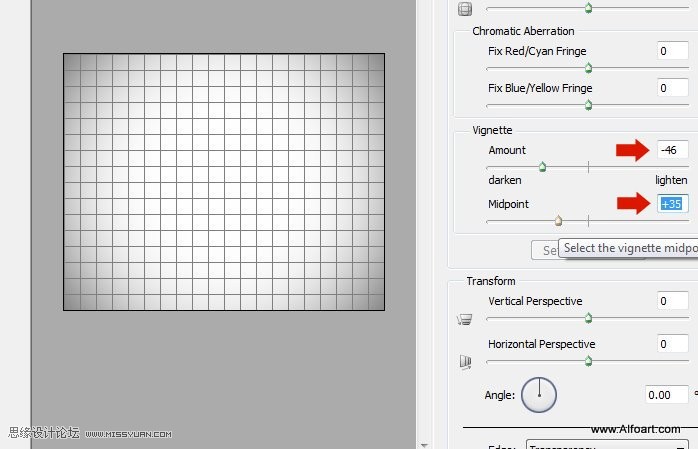Click the Angle rotation dial
Image resolution: width=698 pixels, height=449 pixels.
click(539, 395)
